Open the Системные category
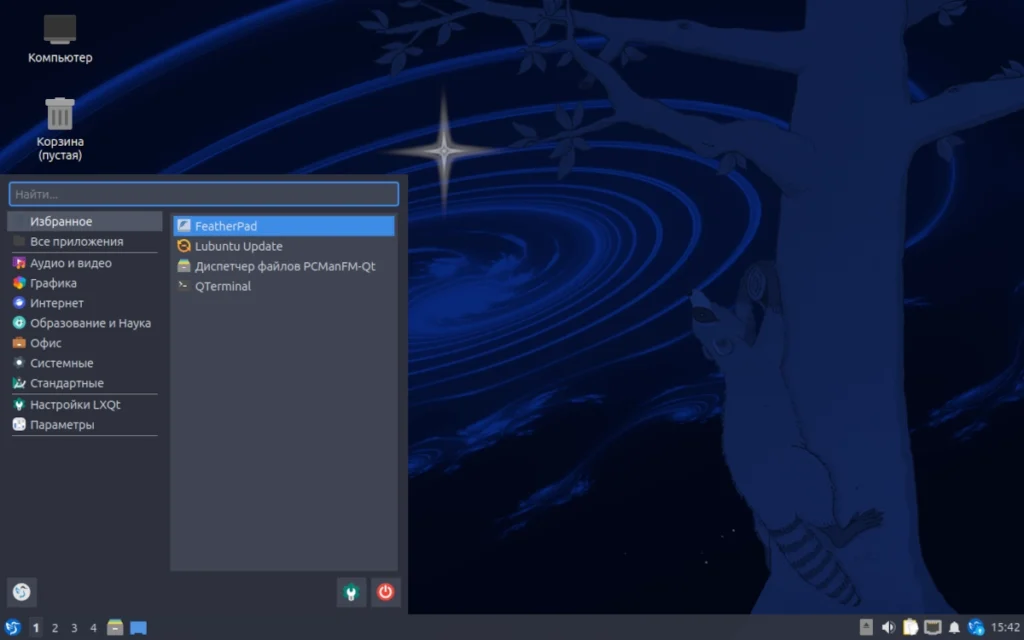 point(85,363)
